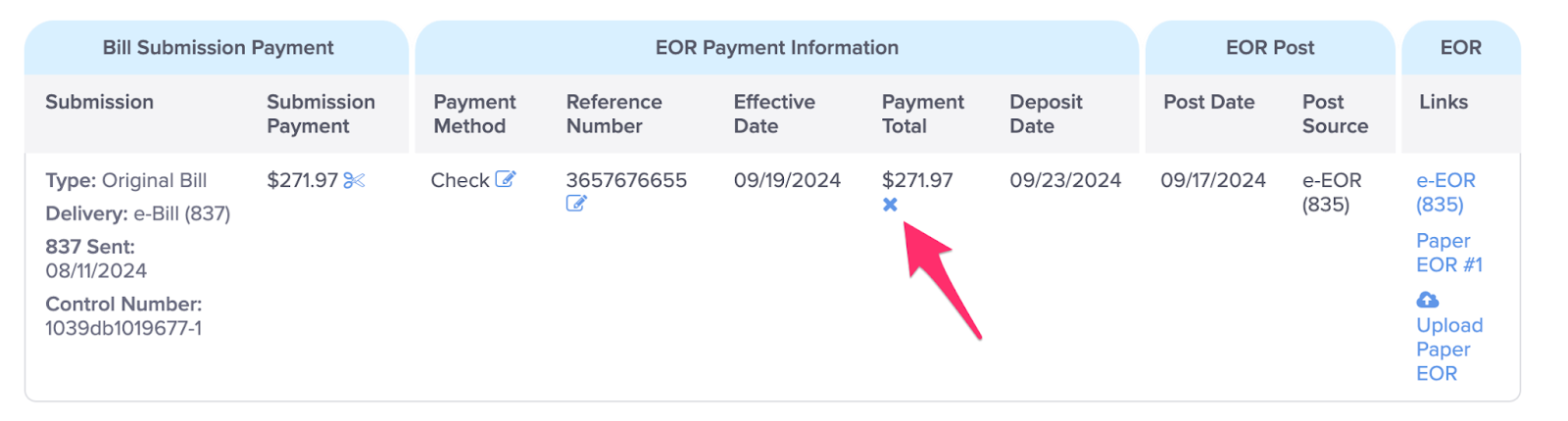
Task: Click the EOR Post header
Action: pos(1270,47)
